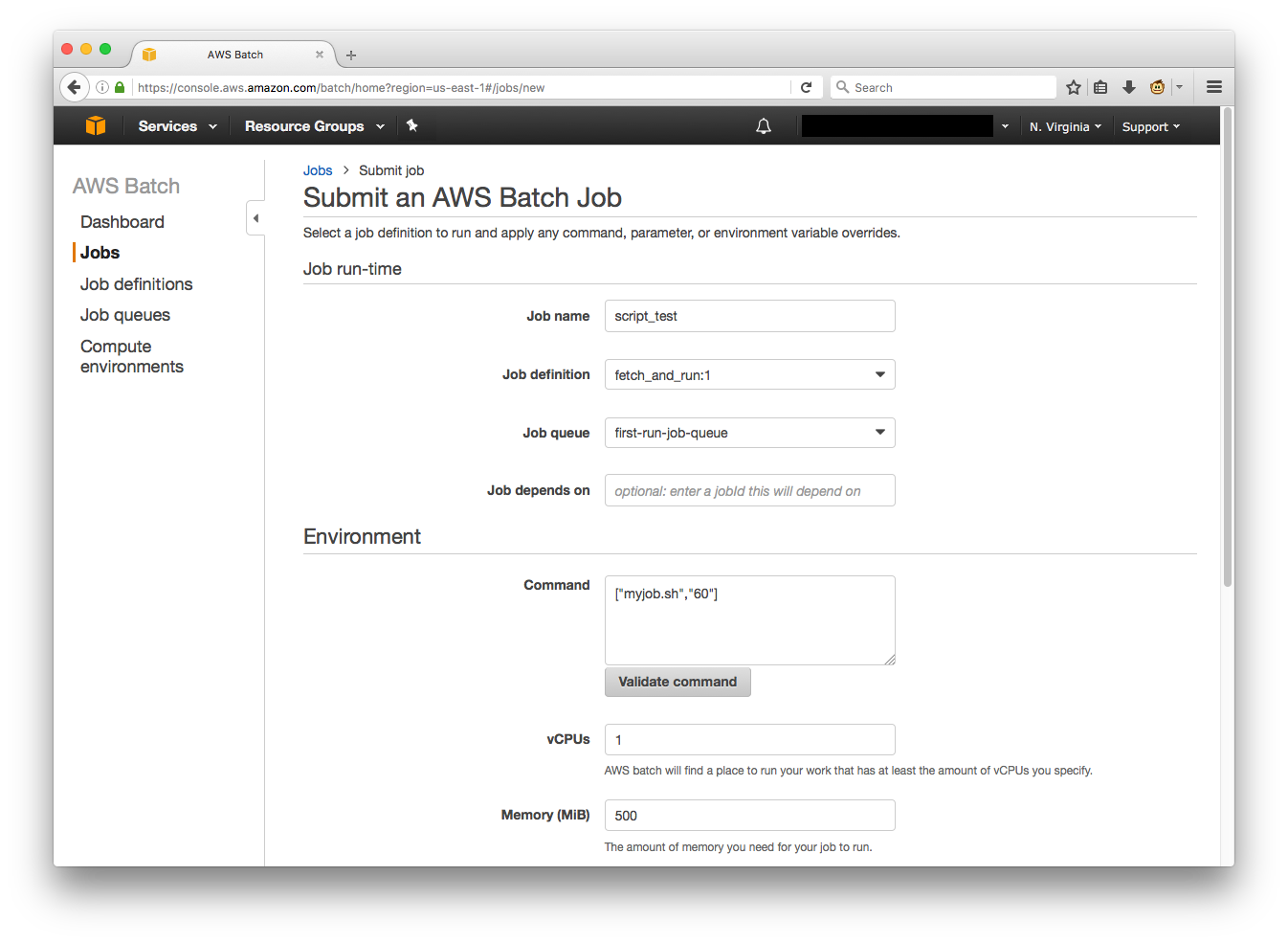Viewport: 1288px width, 943px height.
Task: Open Job queues in sidebar
Action: 125,315
